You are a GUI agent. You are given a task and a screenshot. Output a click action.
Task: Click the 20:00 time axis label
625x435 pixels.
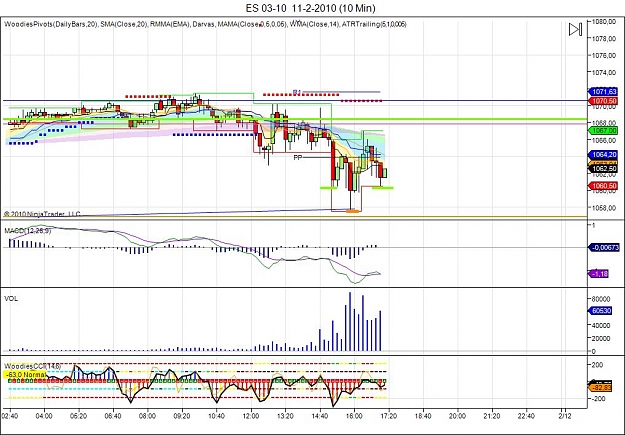(457, 416)
